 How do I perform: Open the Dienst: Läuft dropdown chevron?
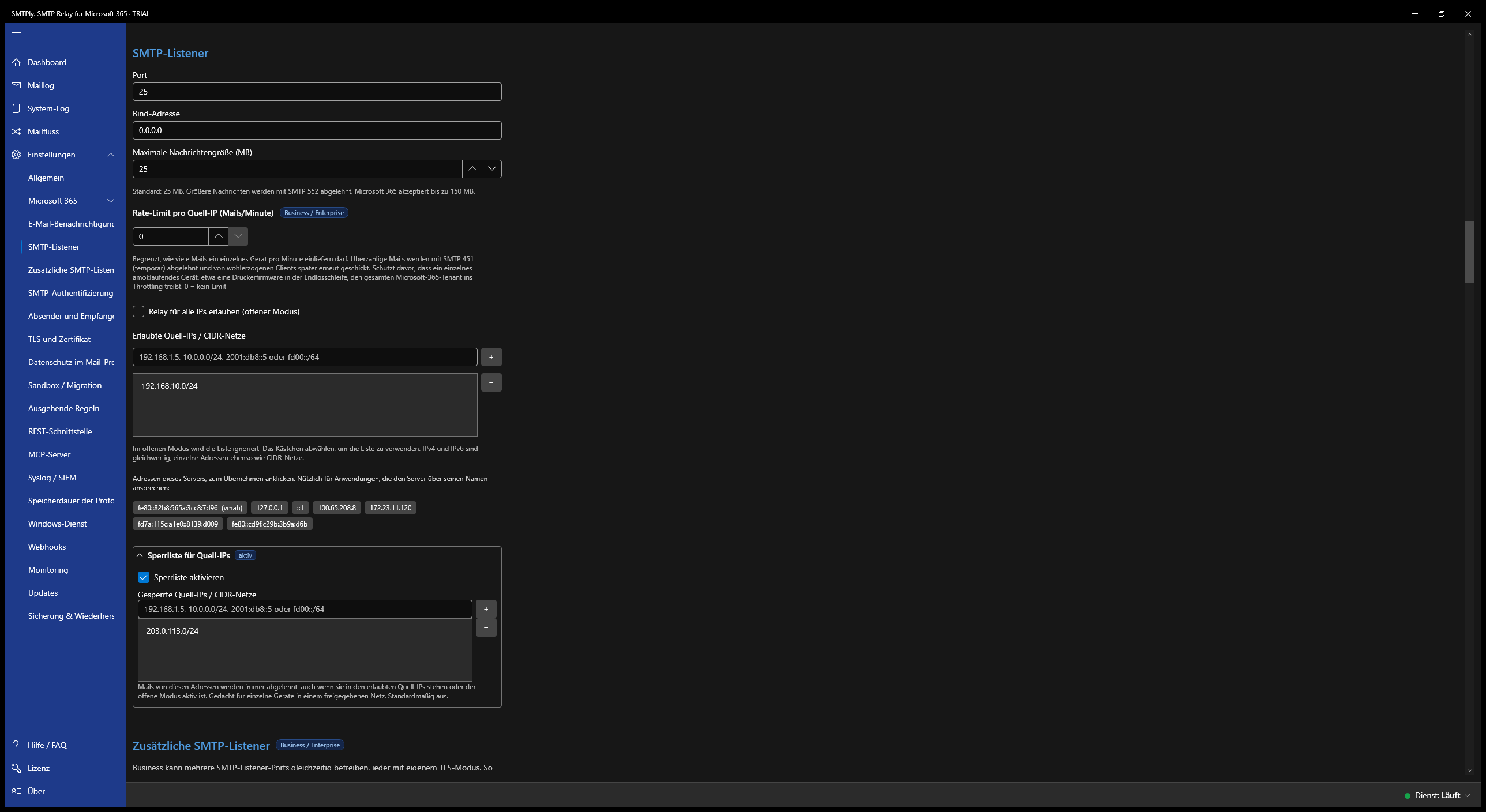(x=1467, y=795)
